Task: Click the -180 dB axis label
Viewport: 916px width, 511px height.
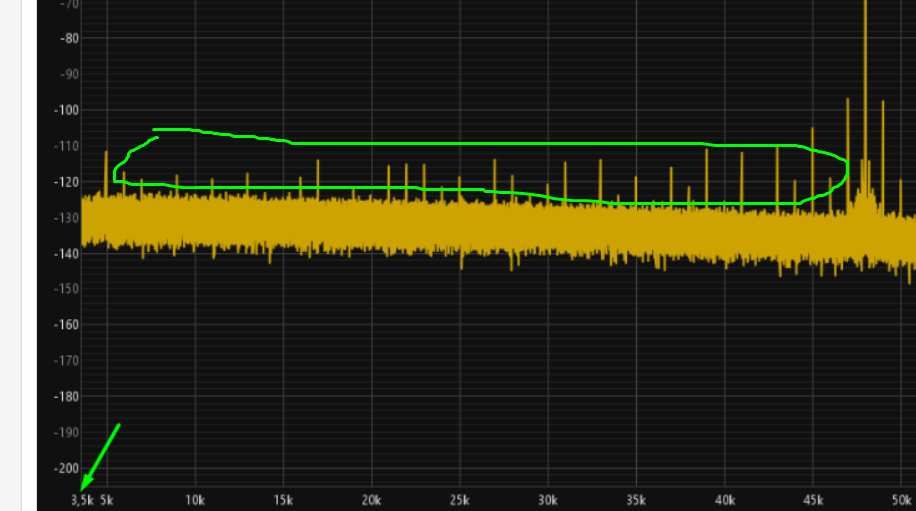Action: 66,397
